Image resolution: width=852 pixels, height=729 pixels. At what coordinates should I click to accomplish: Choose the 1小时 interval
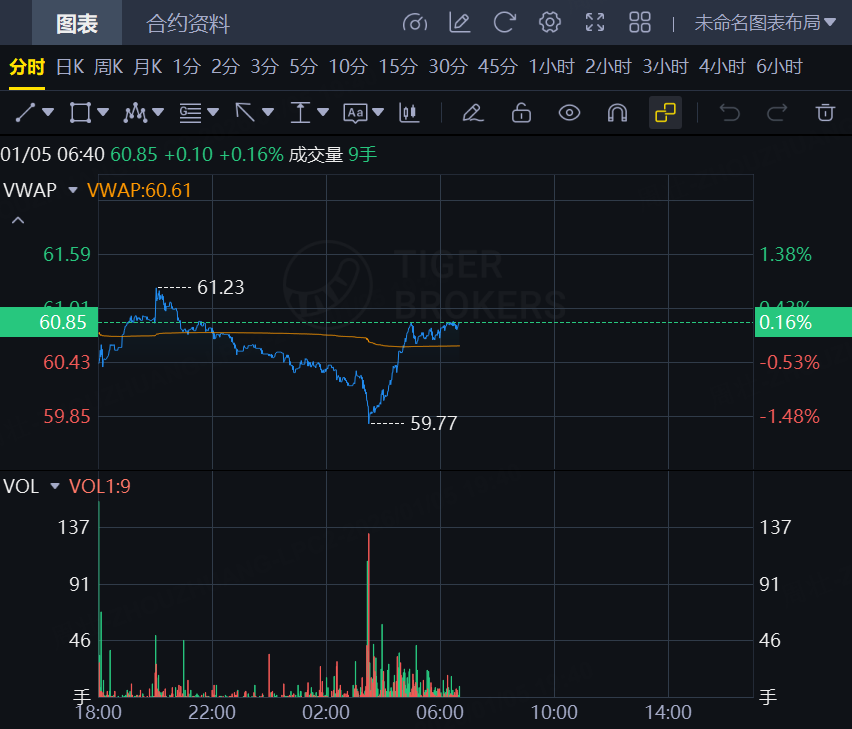click(x=552, y=67)
